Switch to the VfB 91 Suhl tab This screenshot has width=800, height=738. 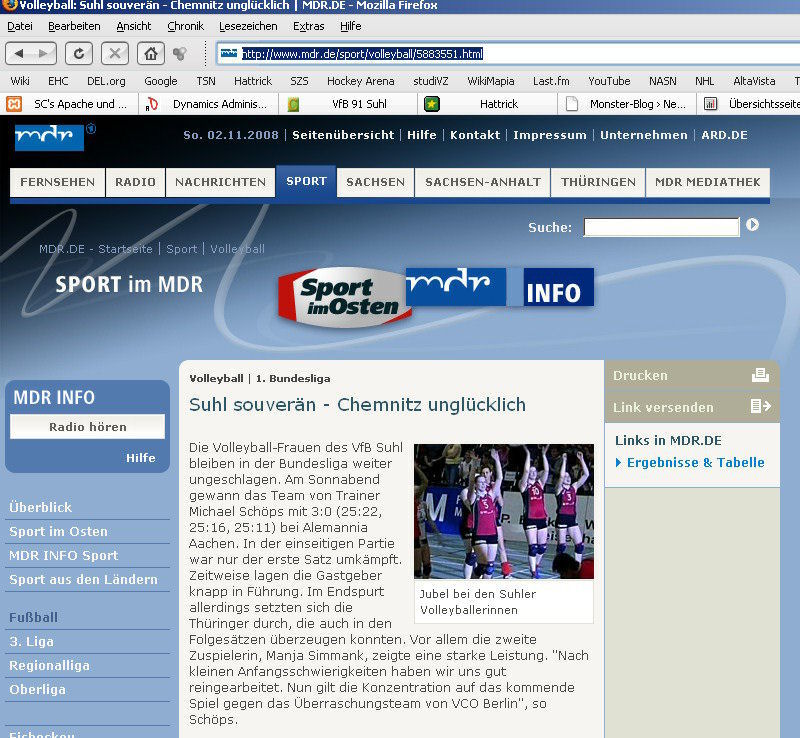[348, 104]
